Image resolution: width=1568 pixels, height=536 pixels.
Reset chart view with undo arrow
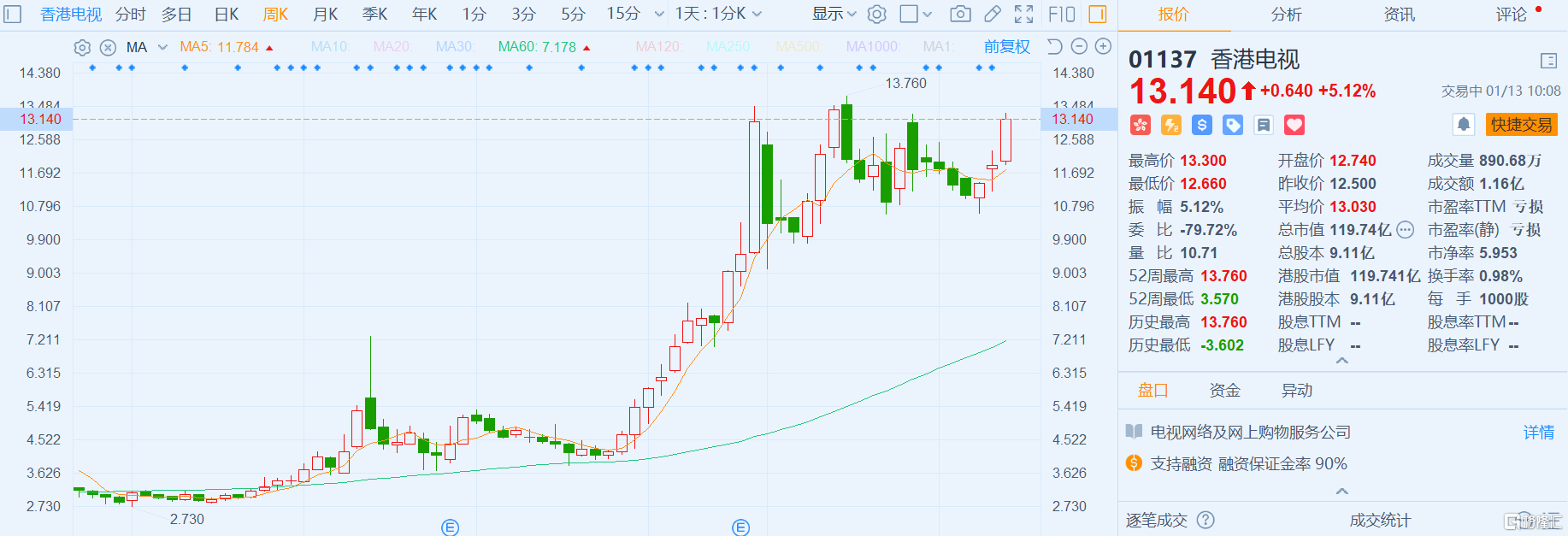[1055, 47]
